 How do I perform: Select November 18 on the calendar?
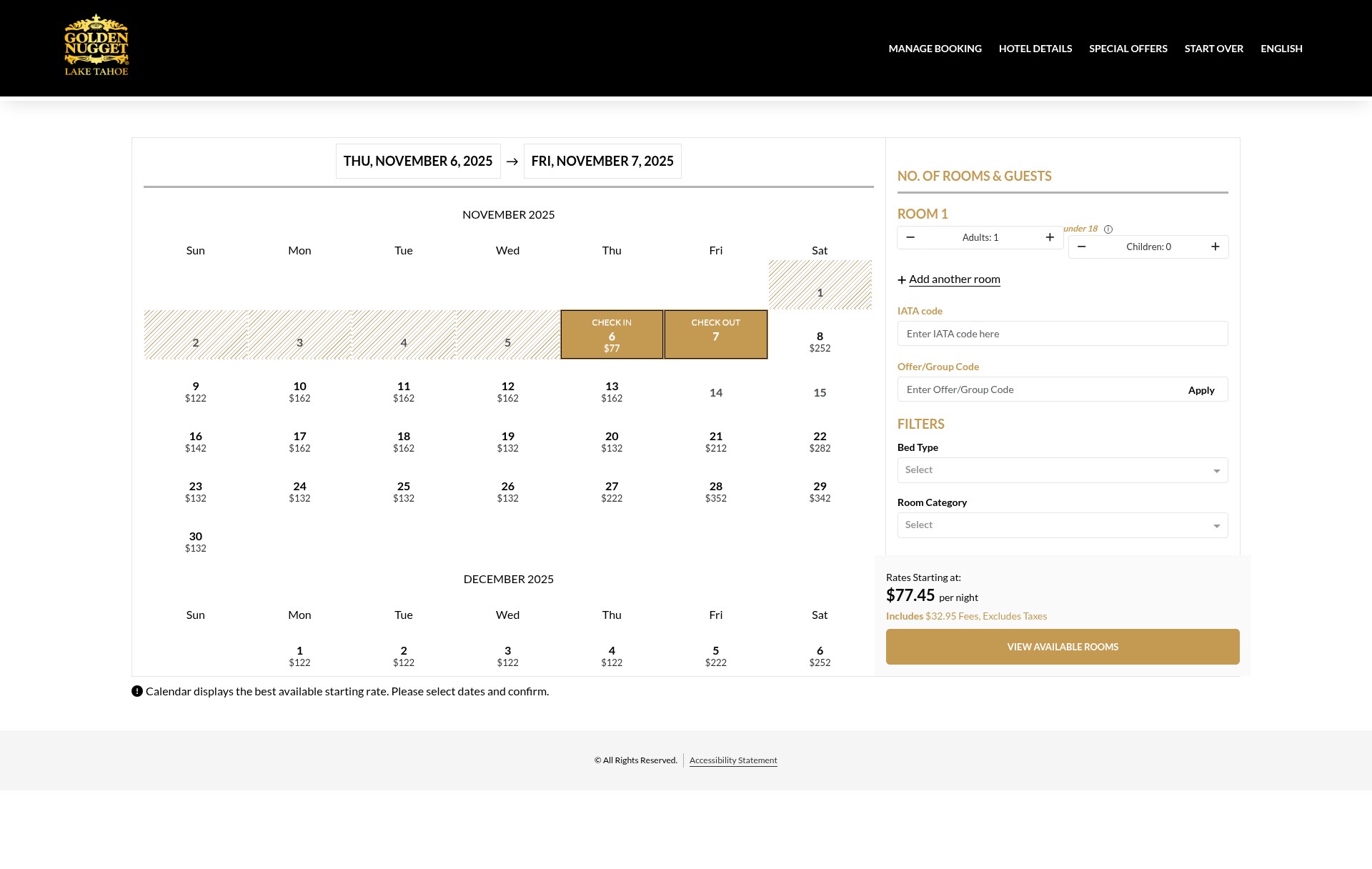point(404,442)
